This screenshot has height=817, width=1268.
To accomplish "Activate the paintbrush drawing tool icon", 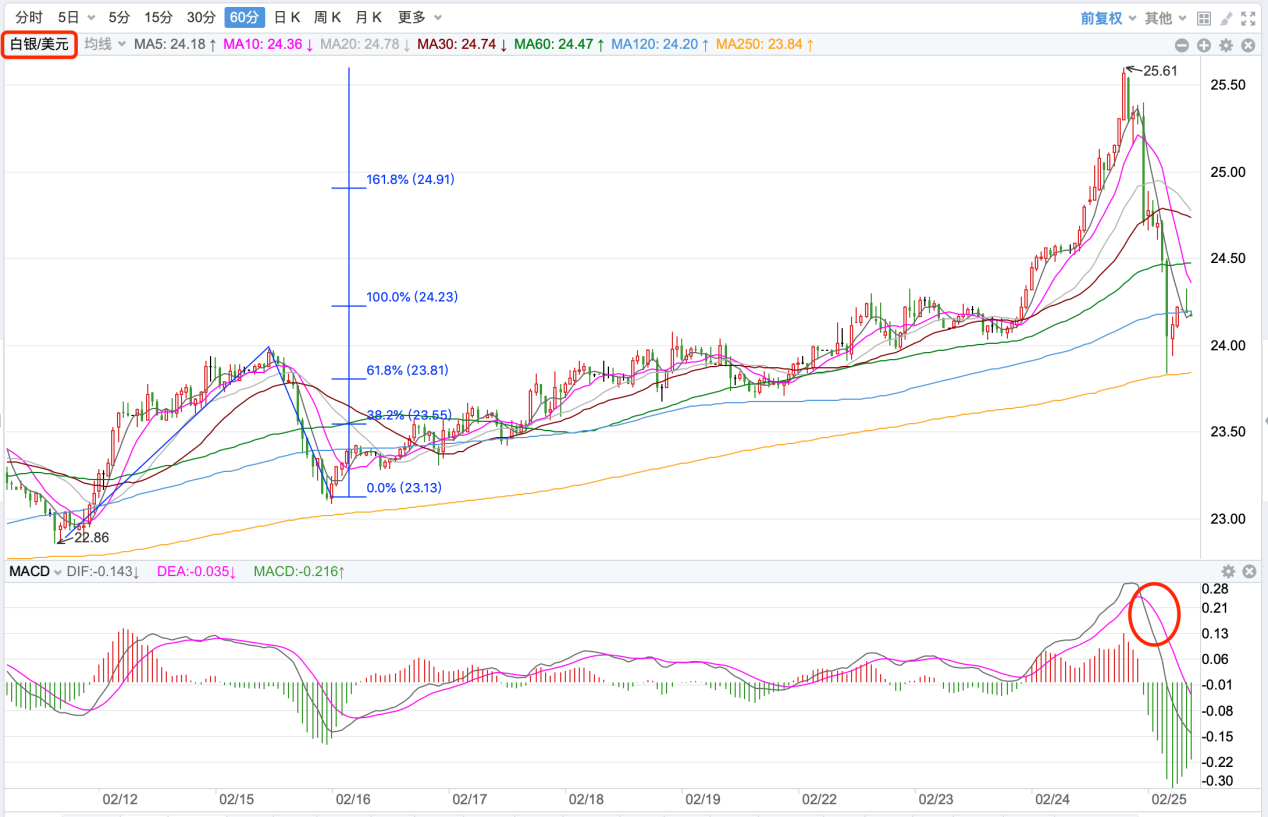I will click(1226, 18).
